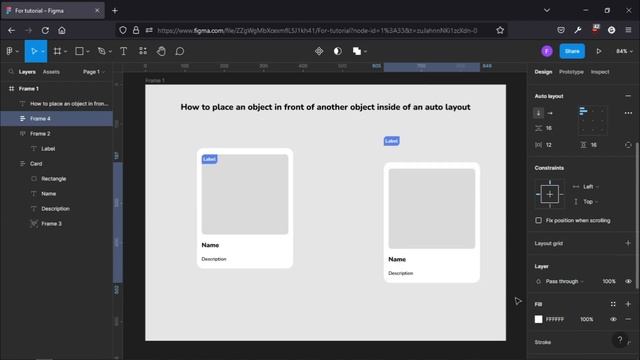Open Pass through blend mode dropdown
Viewport: 640px width, 360px height.
pyautogui.click(x=564, y=281)
